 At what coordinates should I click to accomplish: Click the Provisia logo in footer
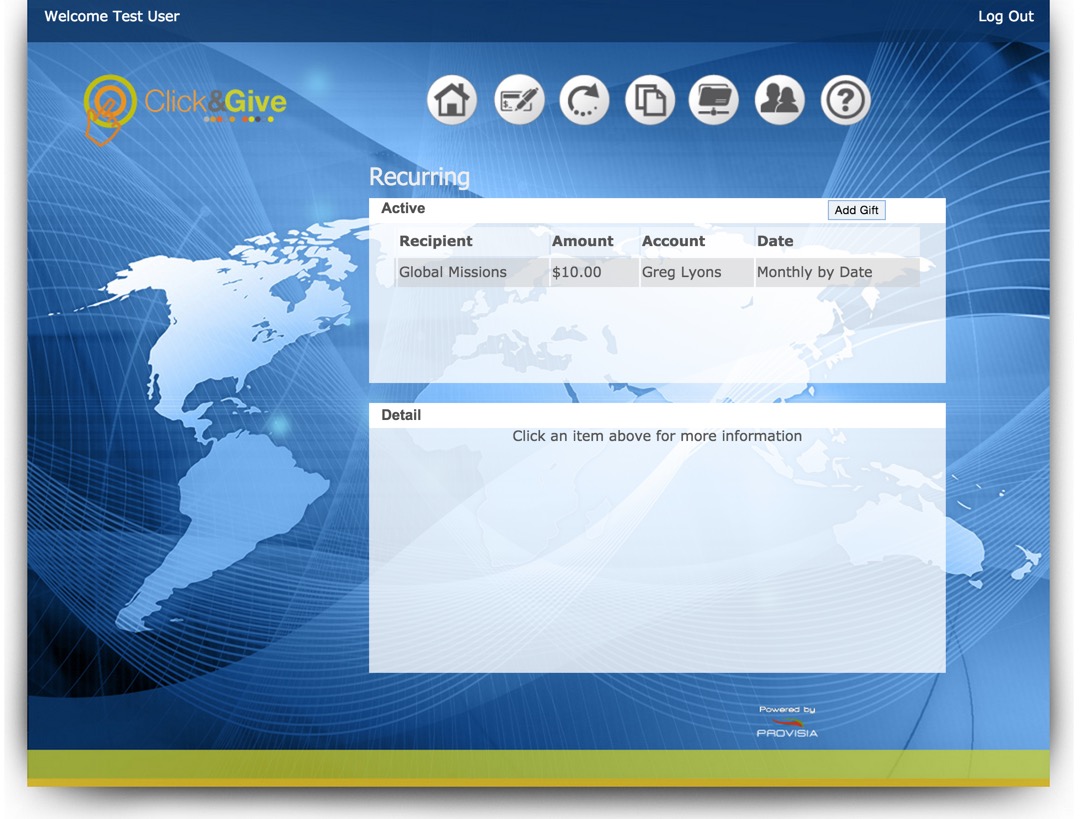point(787,723)
